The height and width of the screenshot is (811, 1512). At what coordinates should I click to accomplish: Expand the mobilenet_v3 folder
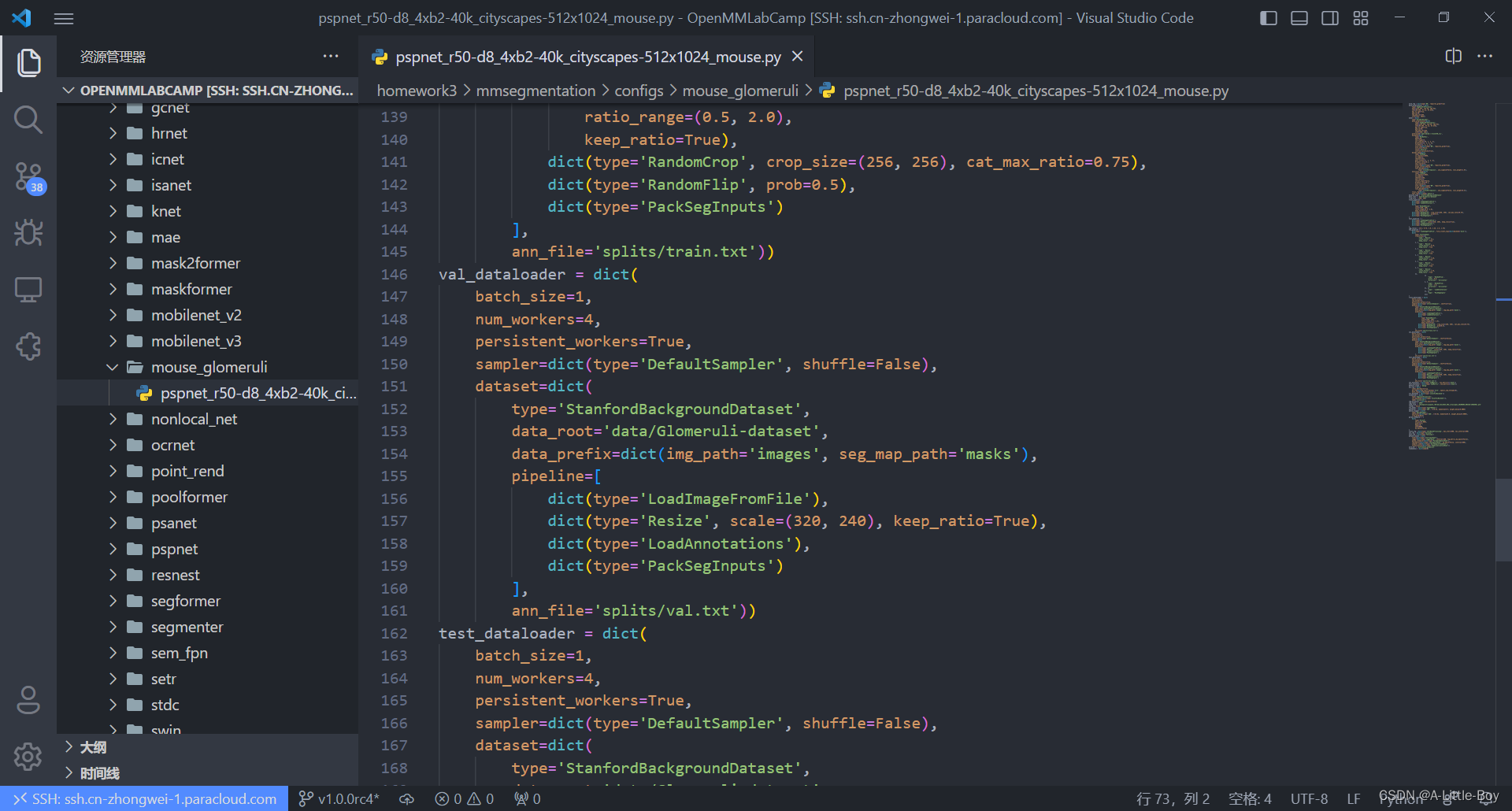[x=113, y=341]
